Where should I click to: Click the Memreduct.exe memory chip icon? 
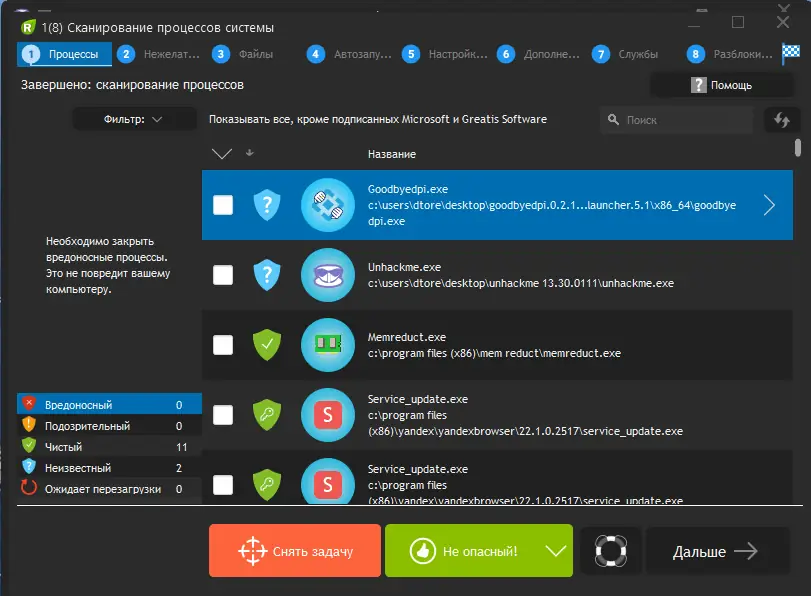(x=328, y=345)
